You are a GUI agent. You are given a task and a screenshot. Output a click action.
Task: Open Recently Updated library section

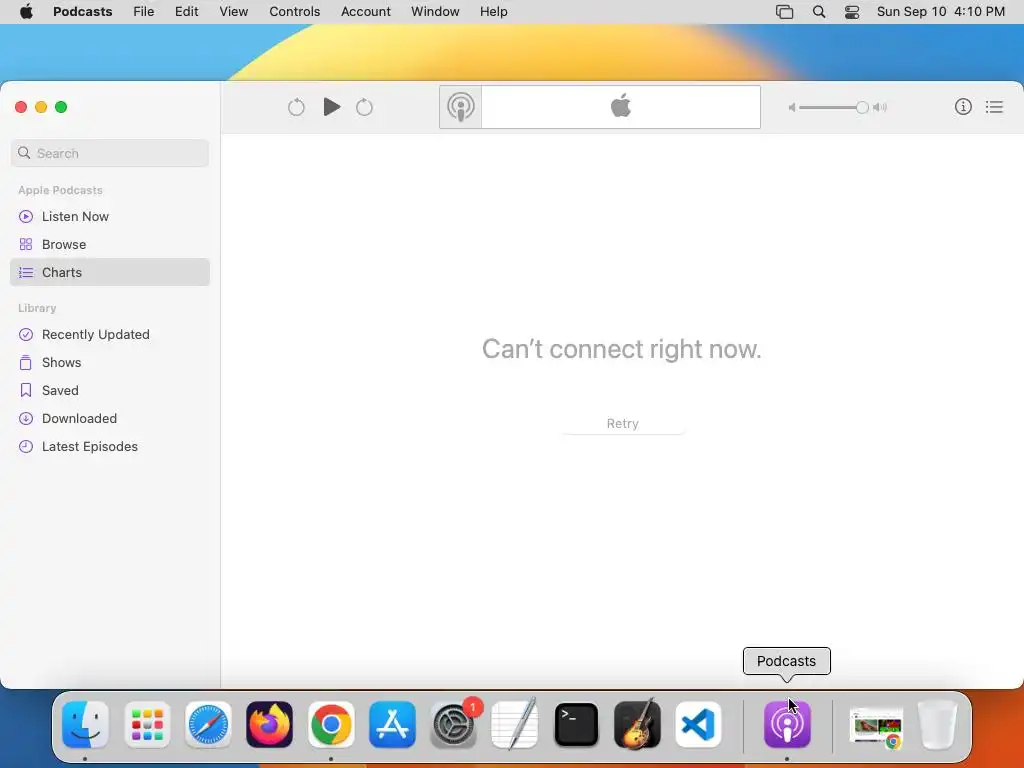(x=110, y=334)
